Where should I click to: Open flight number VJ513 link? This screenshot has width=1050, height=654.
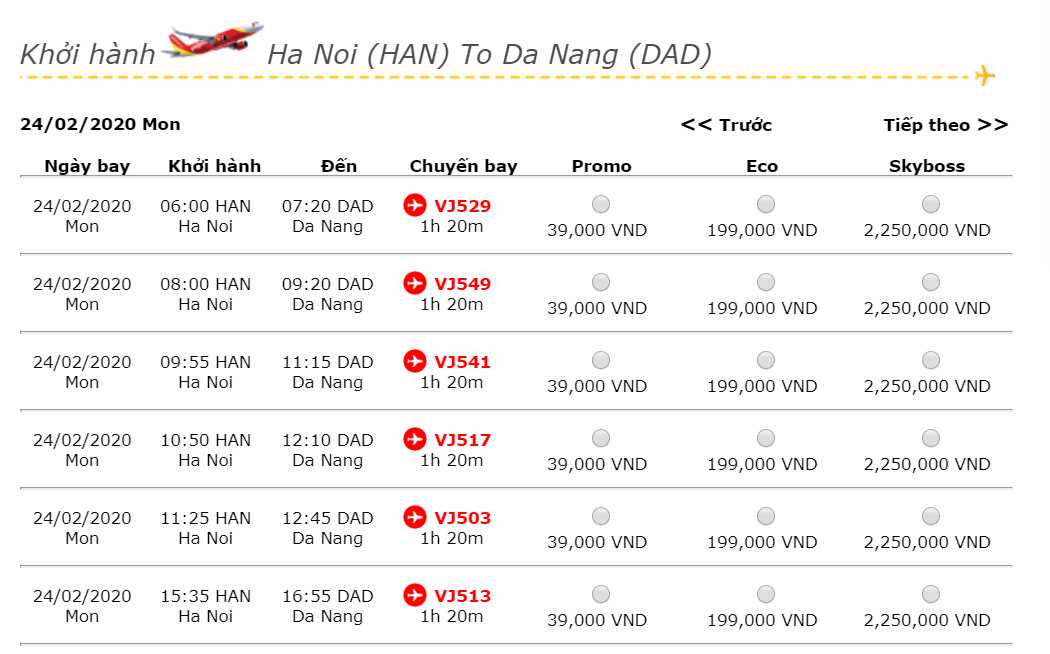[462, 596]
